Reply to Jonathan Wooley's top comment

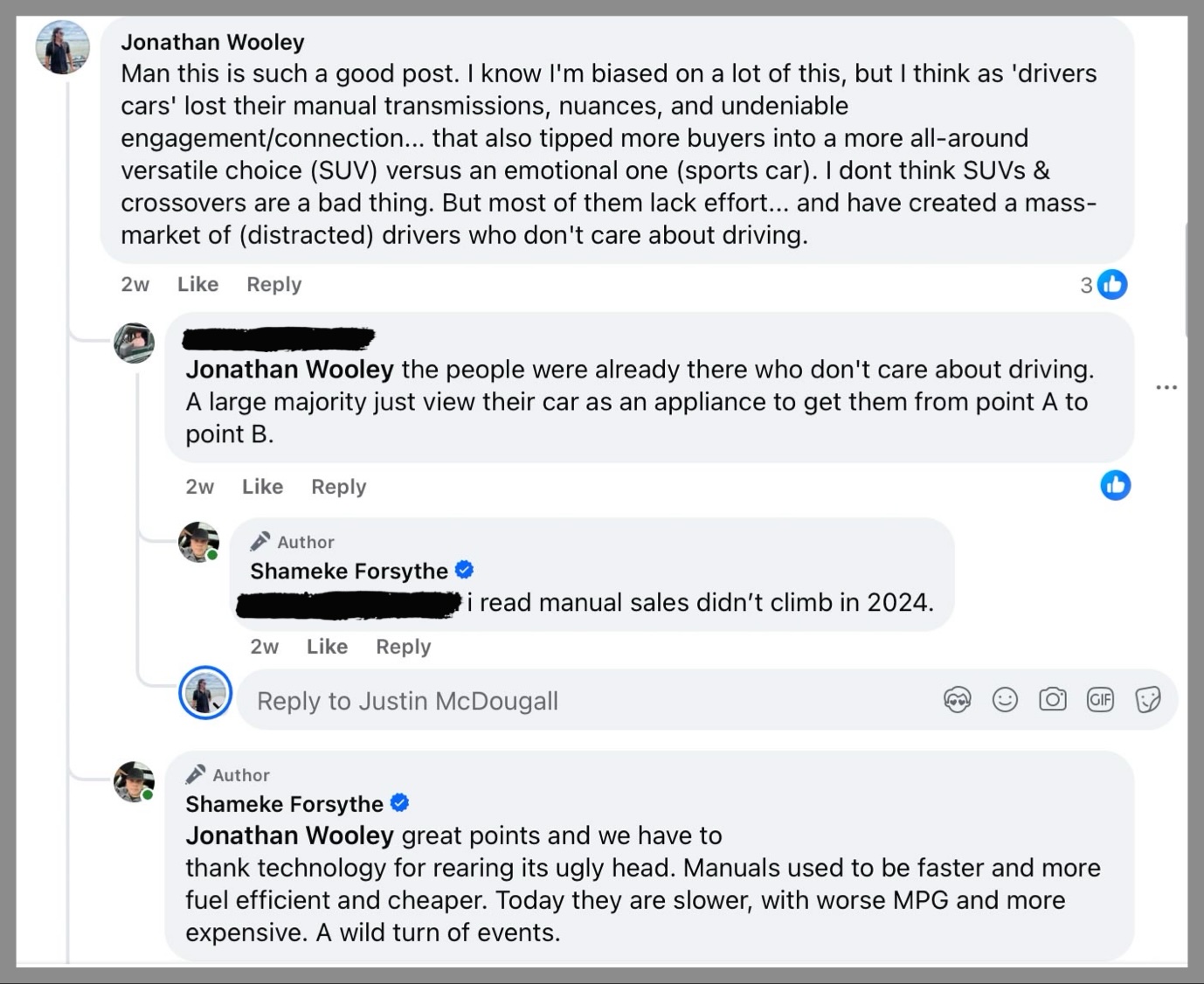pyautogui.click(x=273, y=285)
